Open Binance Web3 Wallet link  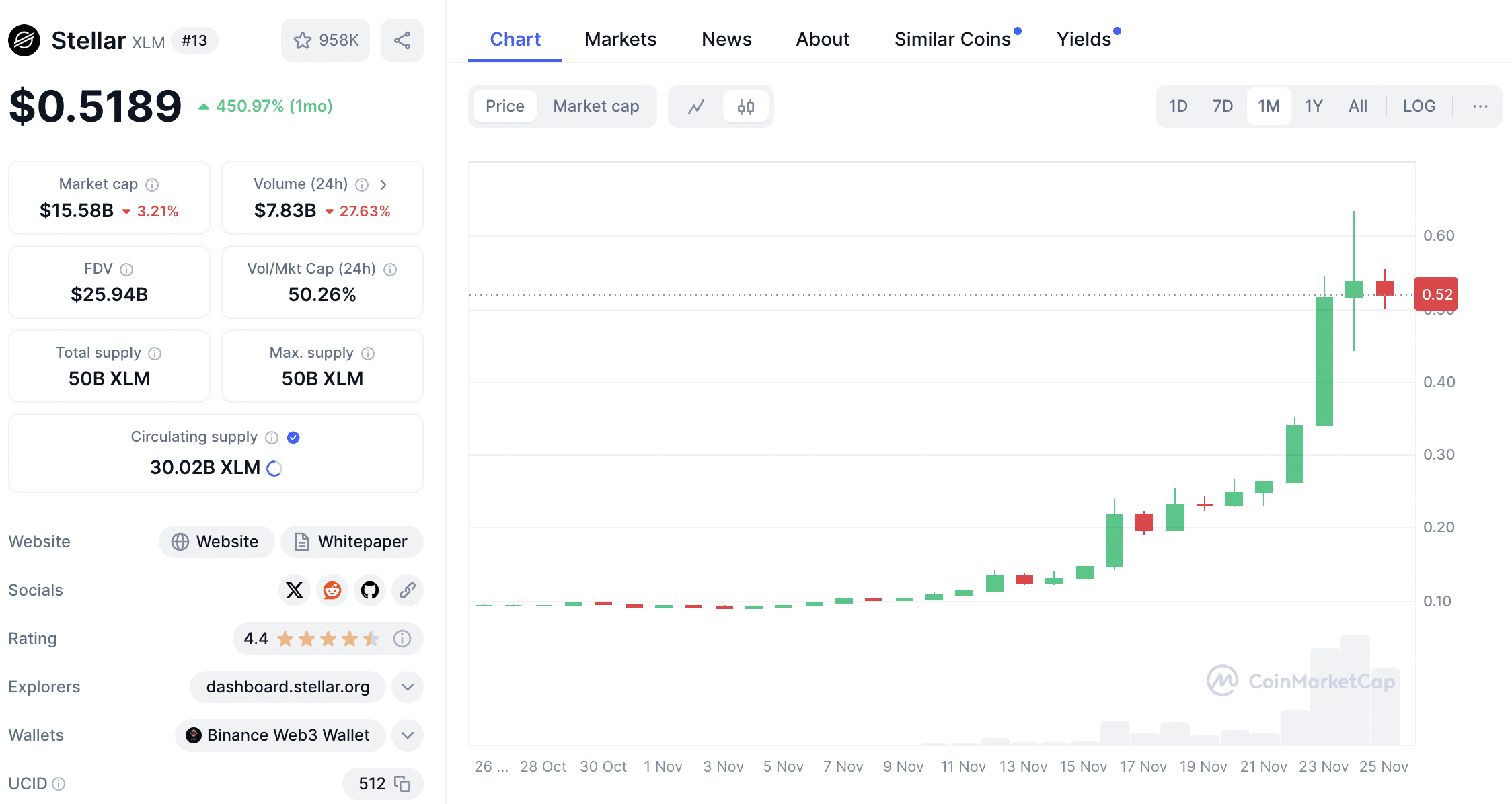(280, 735)
